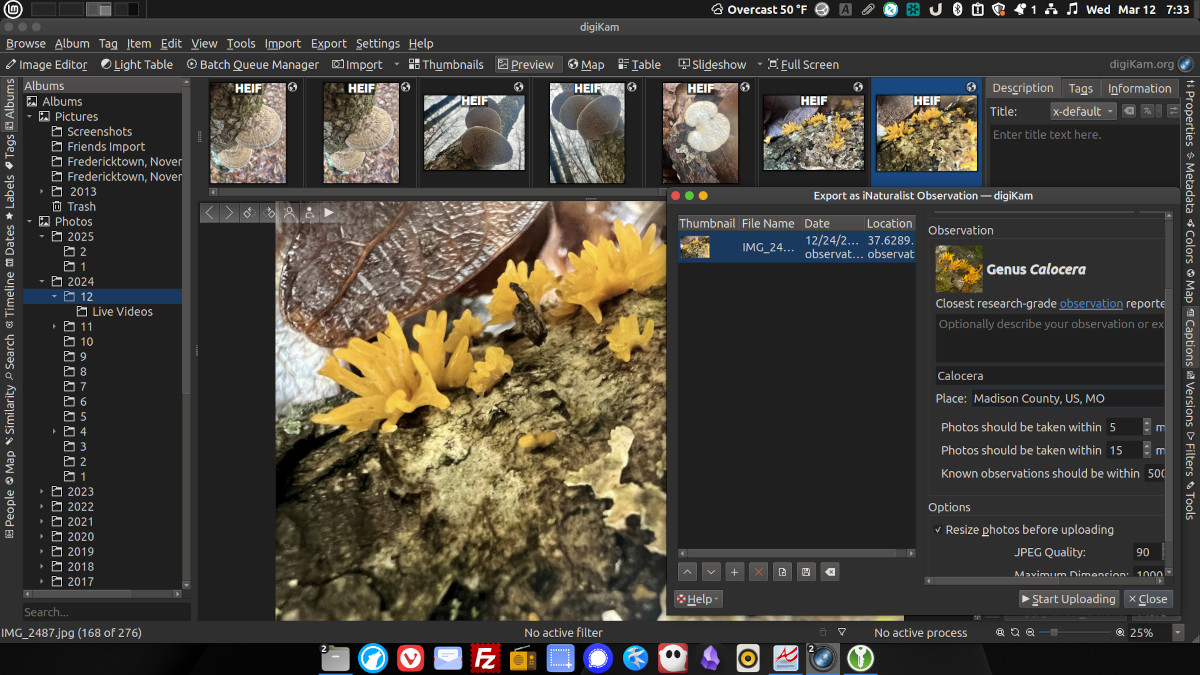Expand the 2023 folder in album tree
The height and width of the screenshot is (675, 1200).
pos(42,492)
